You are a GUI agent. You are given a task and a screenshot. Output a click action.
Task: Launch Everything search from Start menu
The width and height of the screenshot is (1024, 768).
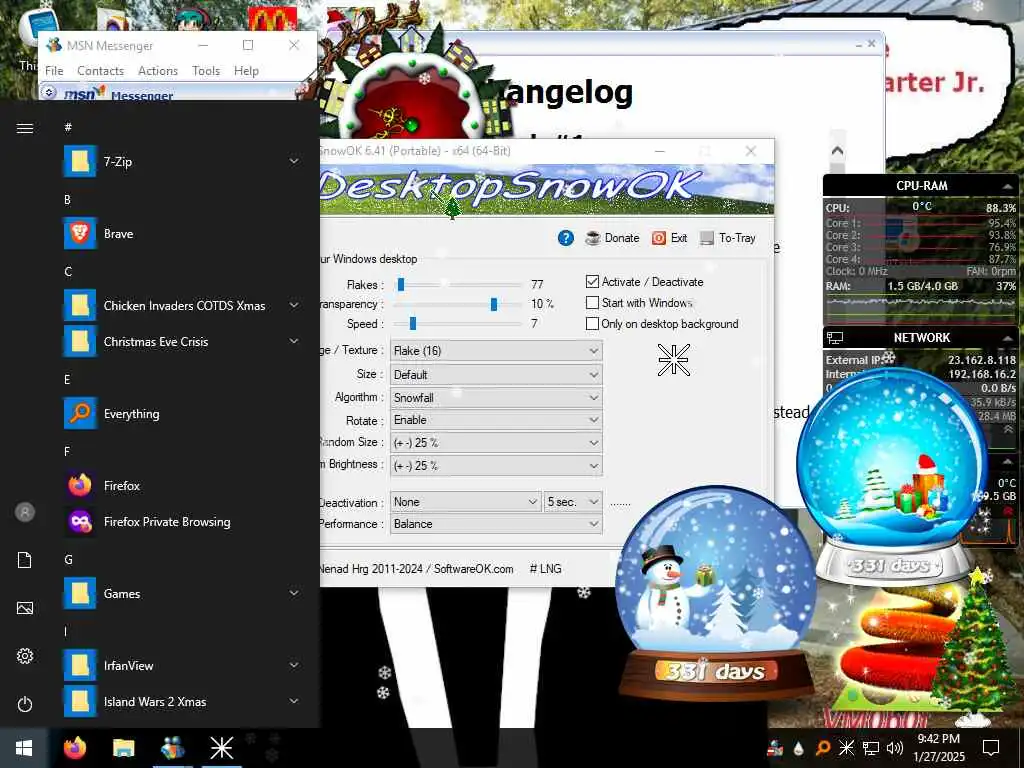[x=182, y=414]
